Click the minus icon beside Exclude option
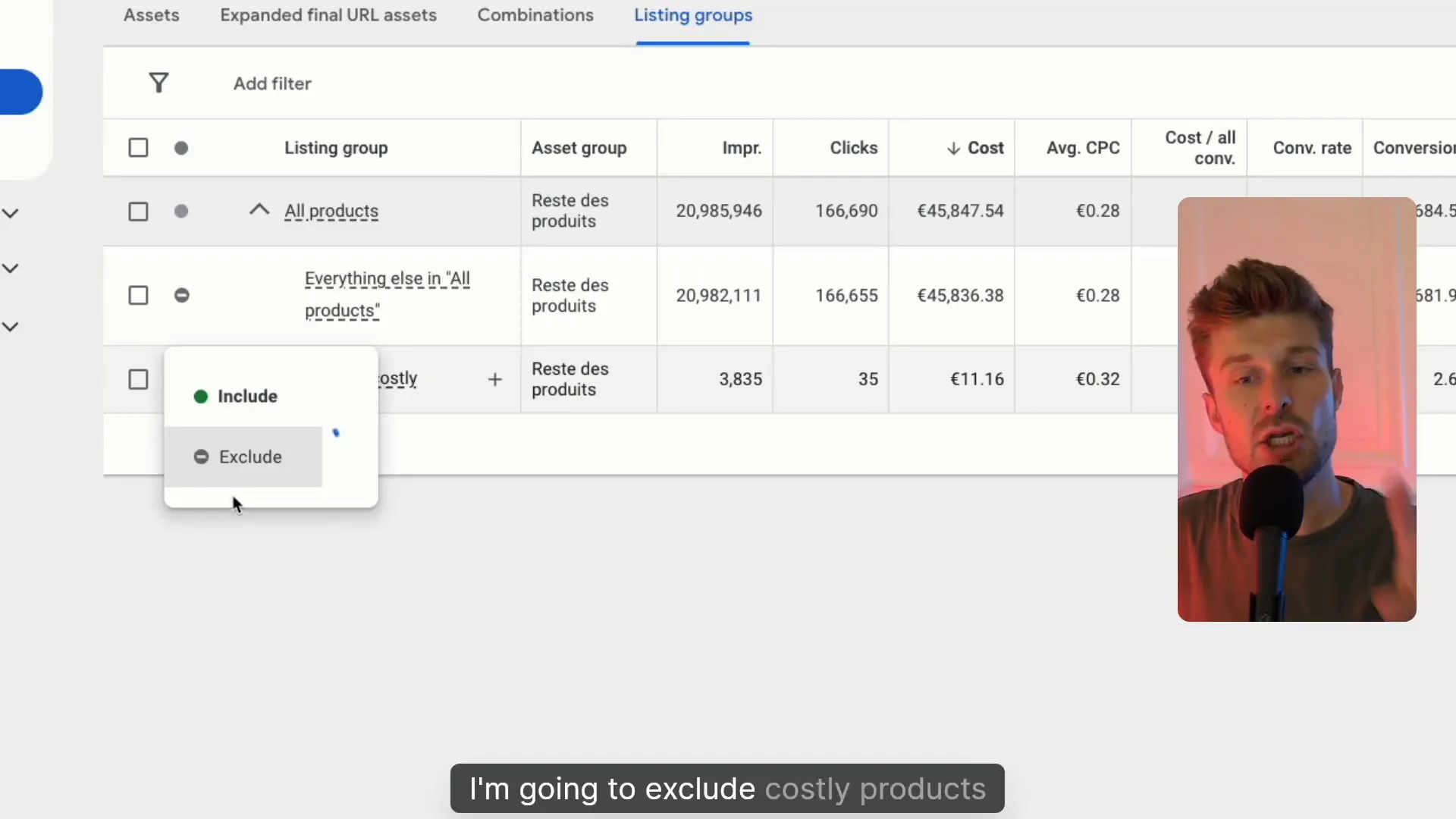Viewport: 1456px width, 819px height. point(201,457)
